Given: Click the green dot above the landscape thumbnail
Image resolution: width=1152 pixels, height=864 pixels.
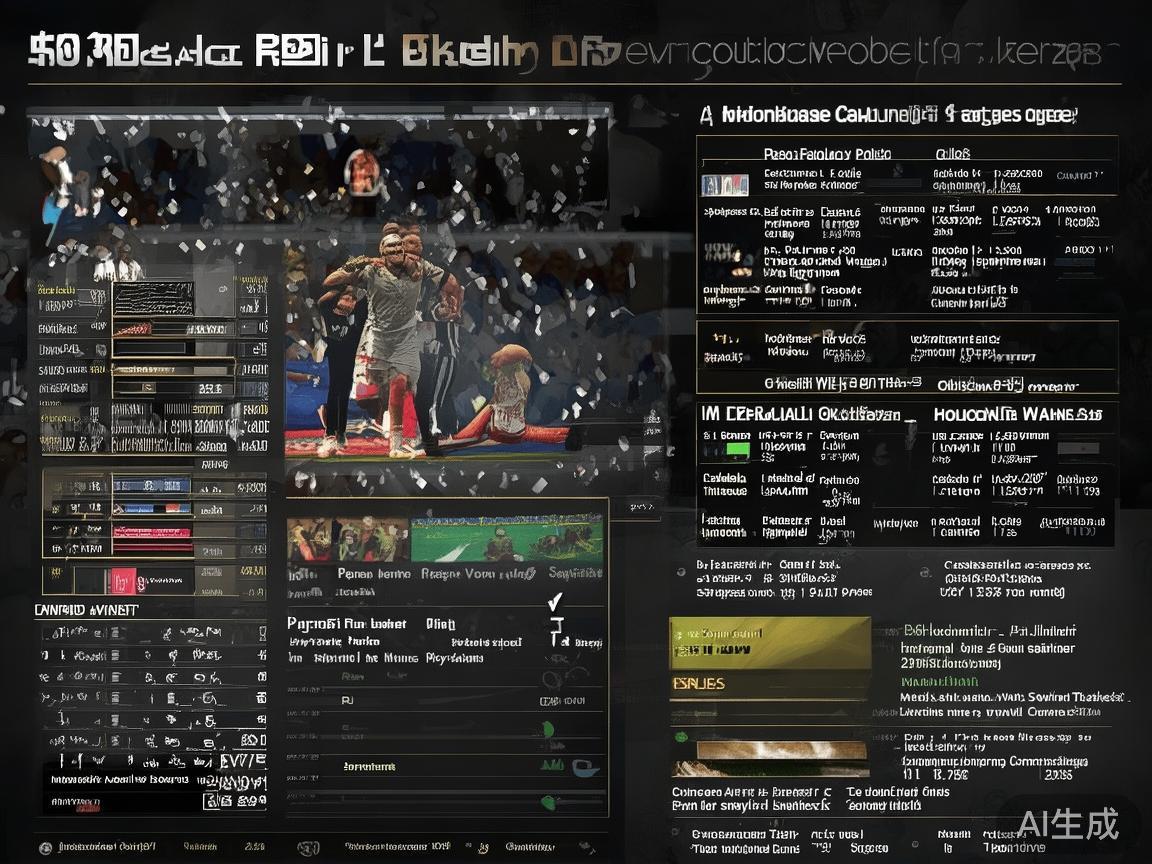Looking at the screenshot, I should click(x=681, y=737).
